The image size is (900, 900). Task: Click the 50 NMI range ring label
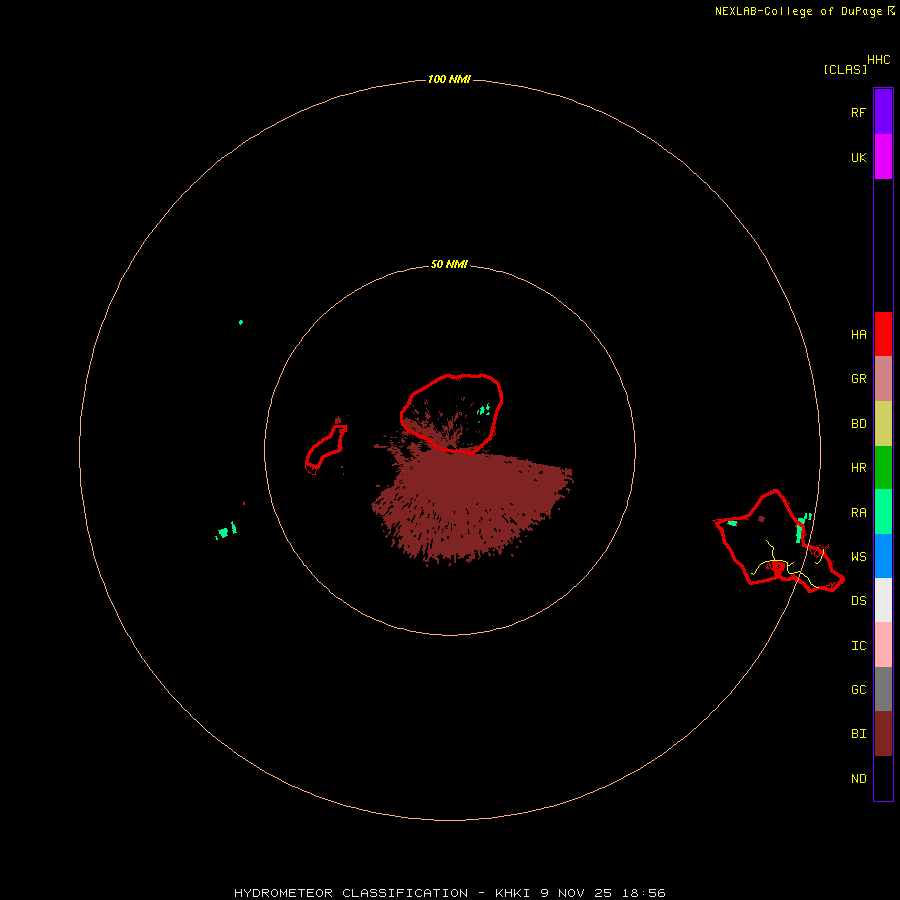pyautogui.click(x=449, y=264)
